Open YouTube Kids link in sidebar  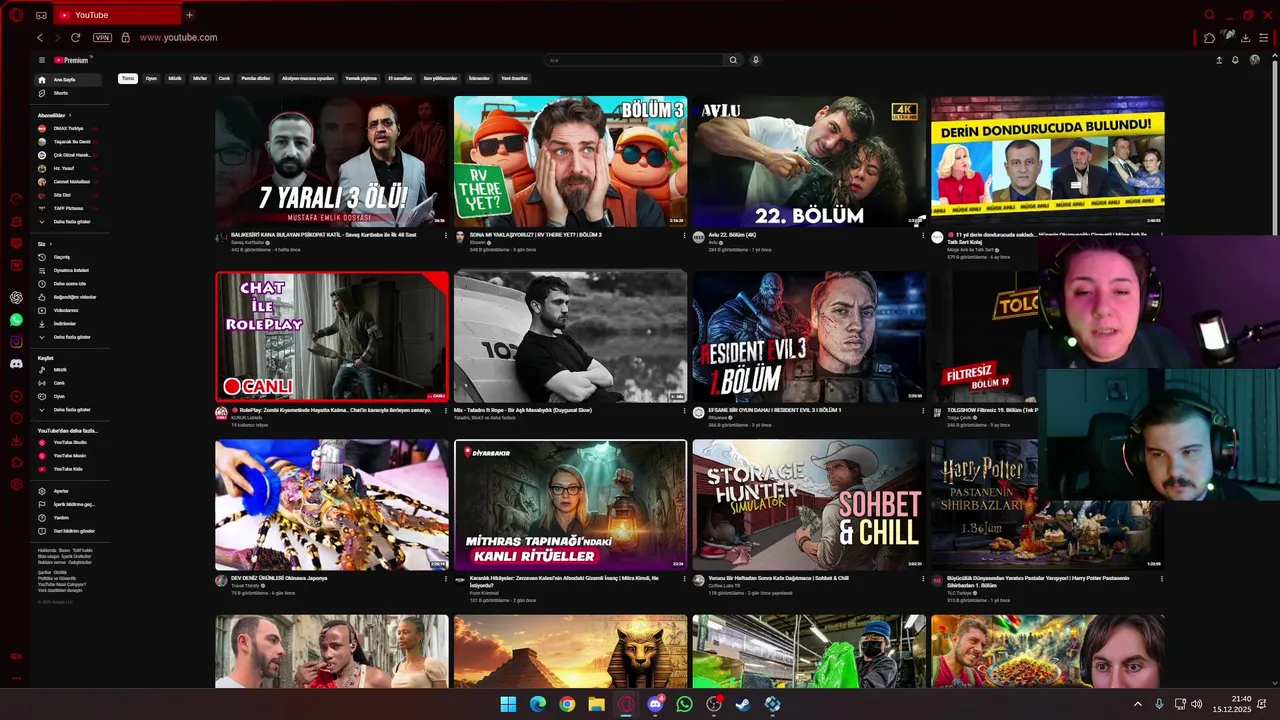[68, 469]
